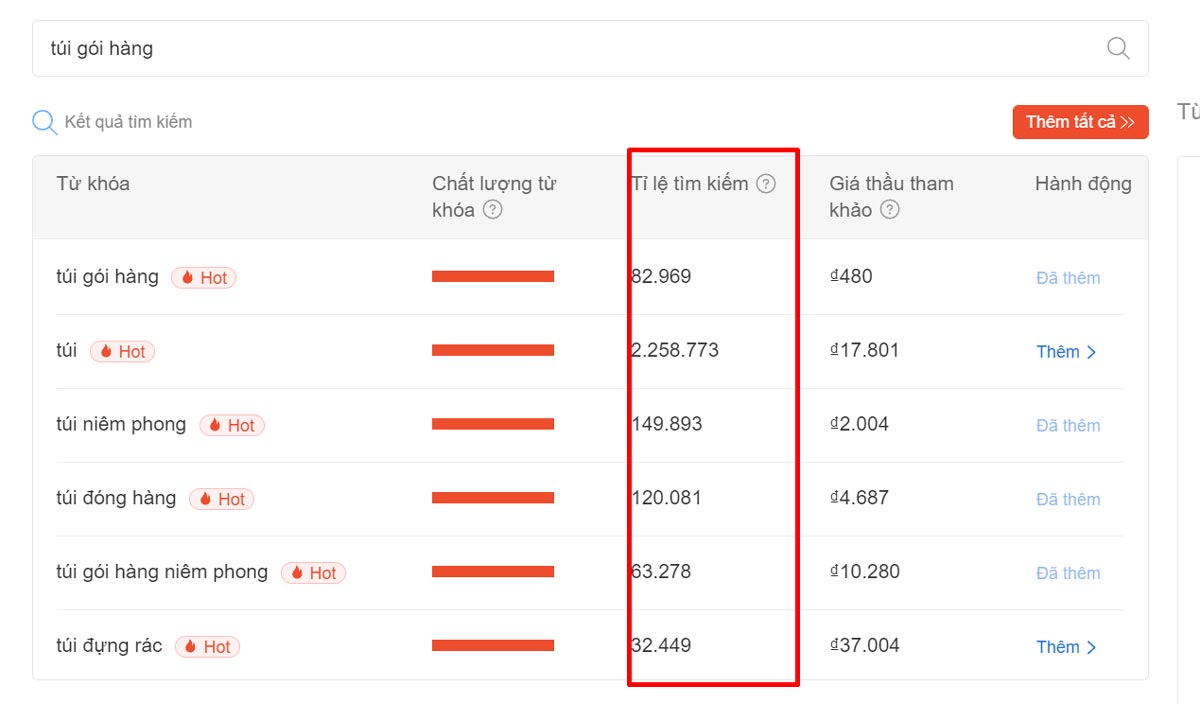1200x704 pixels.
Task: Add túi đựng rác keyword via Thêm
Action: coord(1066,647)
